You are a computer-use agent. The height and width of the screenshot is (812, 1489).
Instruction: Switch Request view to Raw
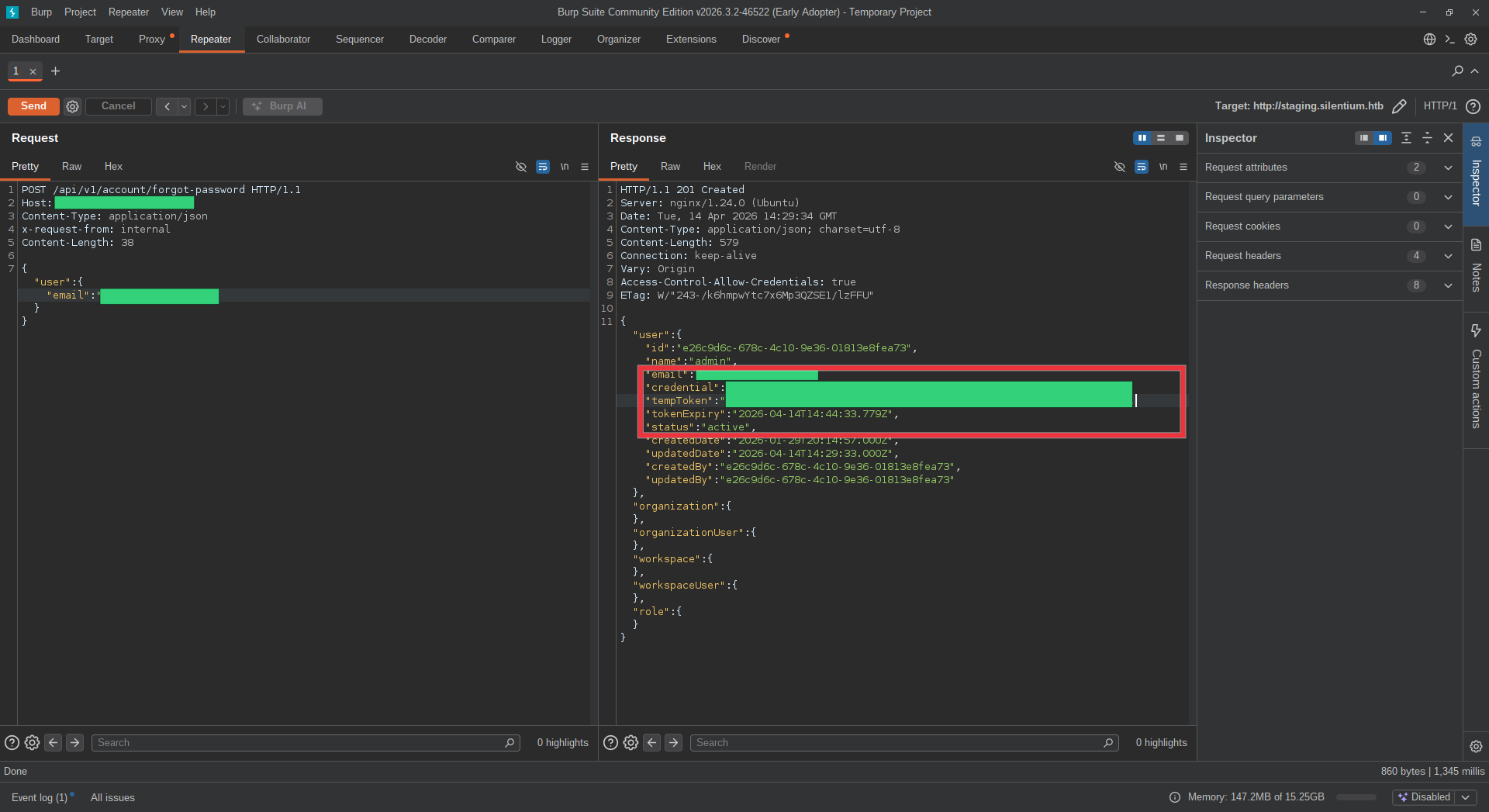71,167
